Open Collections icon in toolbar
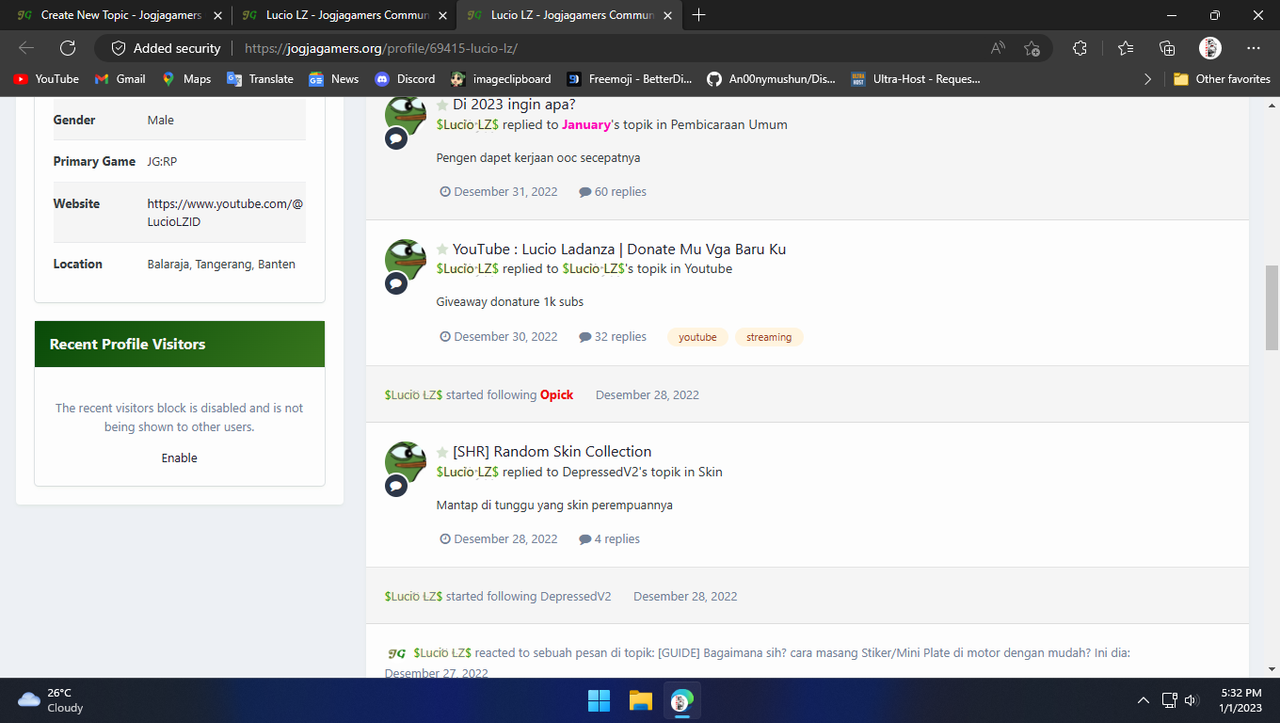 click(x=1167, y=48)
